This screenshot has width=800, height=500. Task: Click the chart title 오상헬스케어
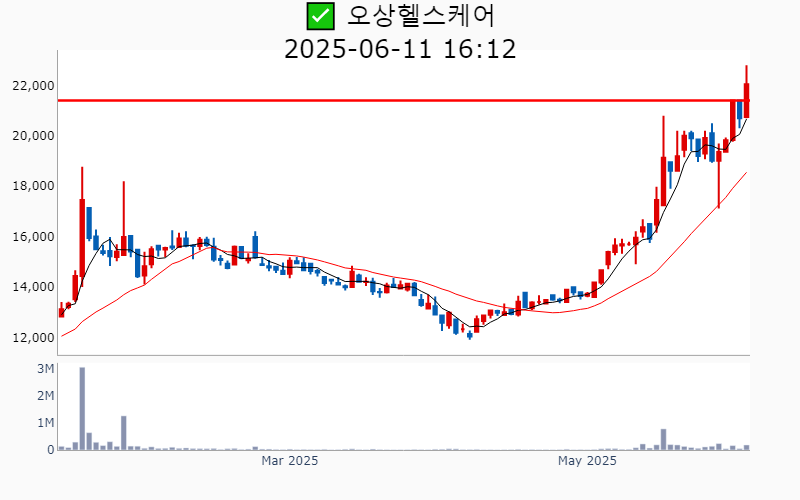coord(421,16)
